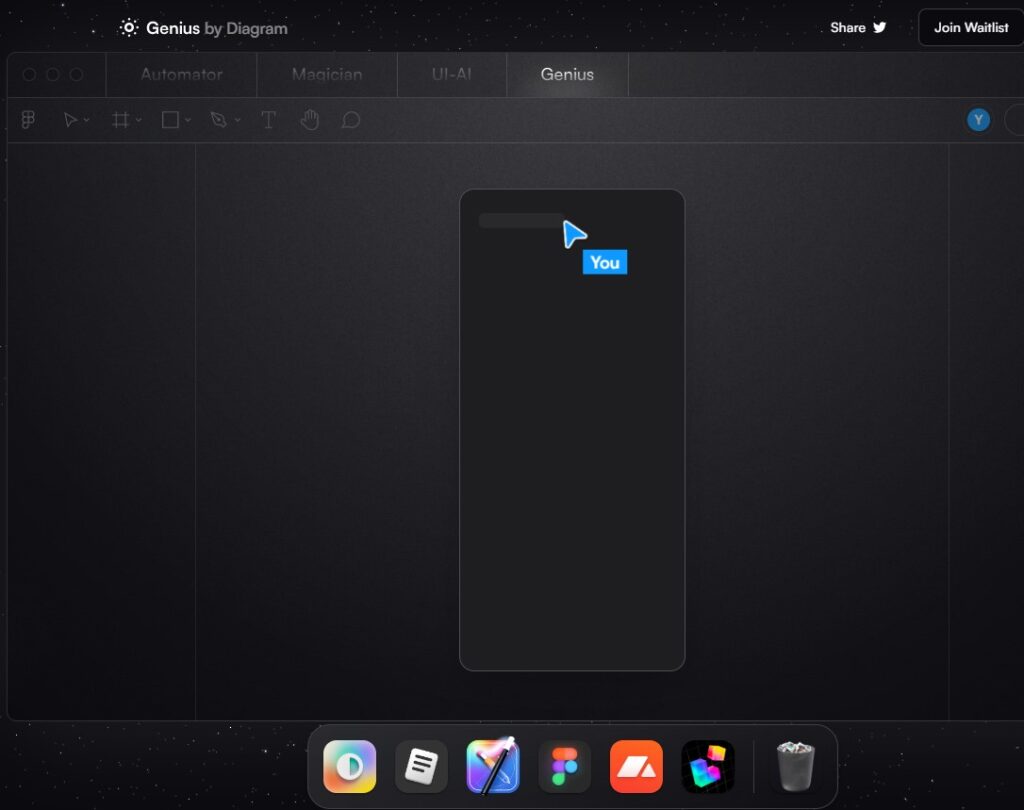Click the blue Y user avatar
The height and width of the screenshot is (810, 1024).
tap(978, 120)
